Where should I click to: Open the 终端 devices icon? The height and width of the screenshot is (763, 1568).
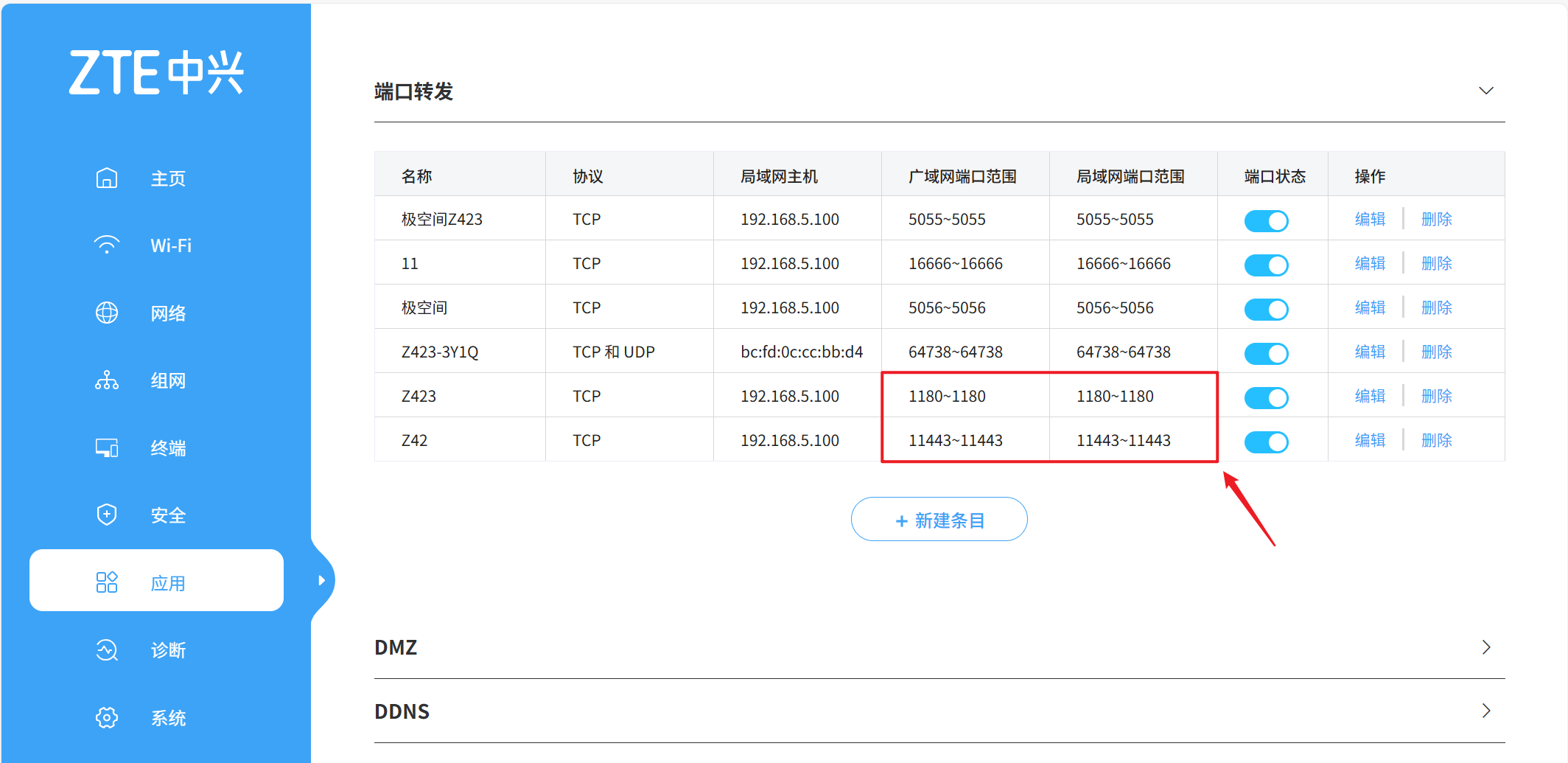pos(107,447)
